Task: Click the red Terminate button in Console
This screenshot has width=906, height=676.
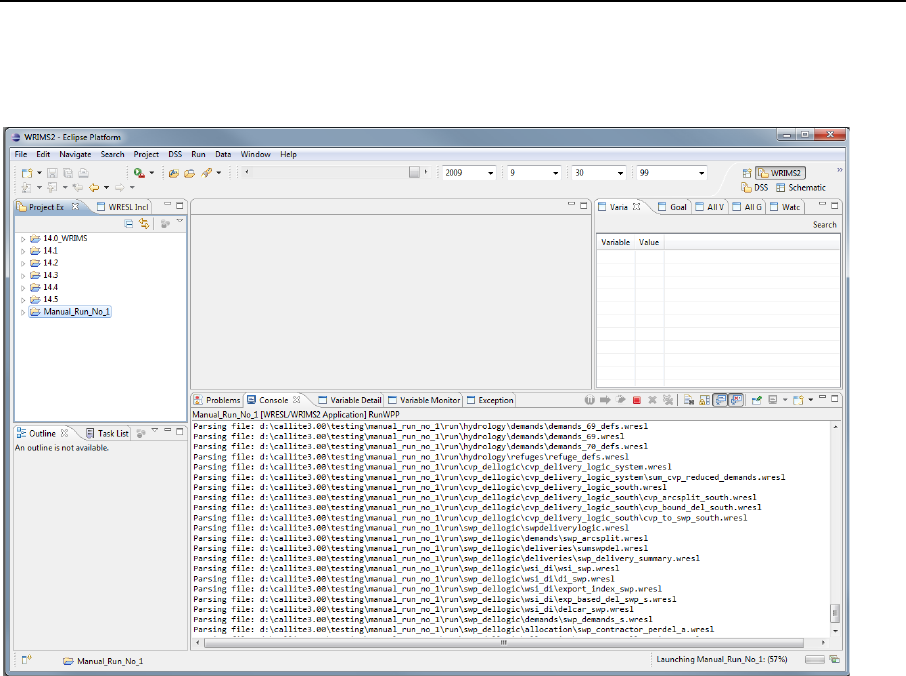Action: click(x=636, y=400)
